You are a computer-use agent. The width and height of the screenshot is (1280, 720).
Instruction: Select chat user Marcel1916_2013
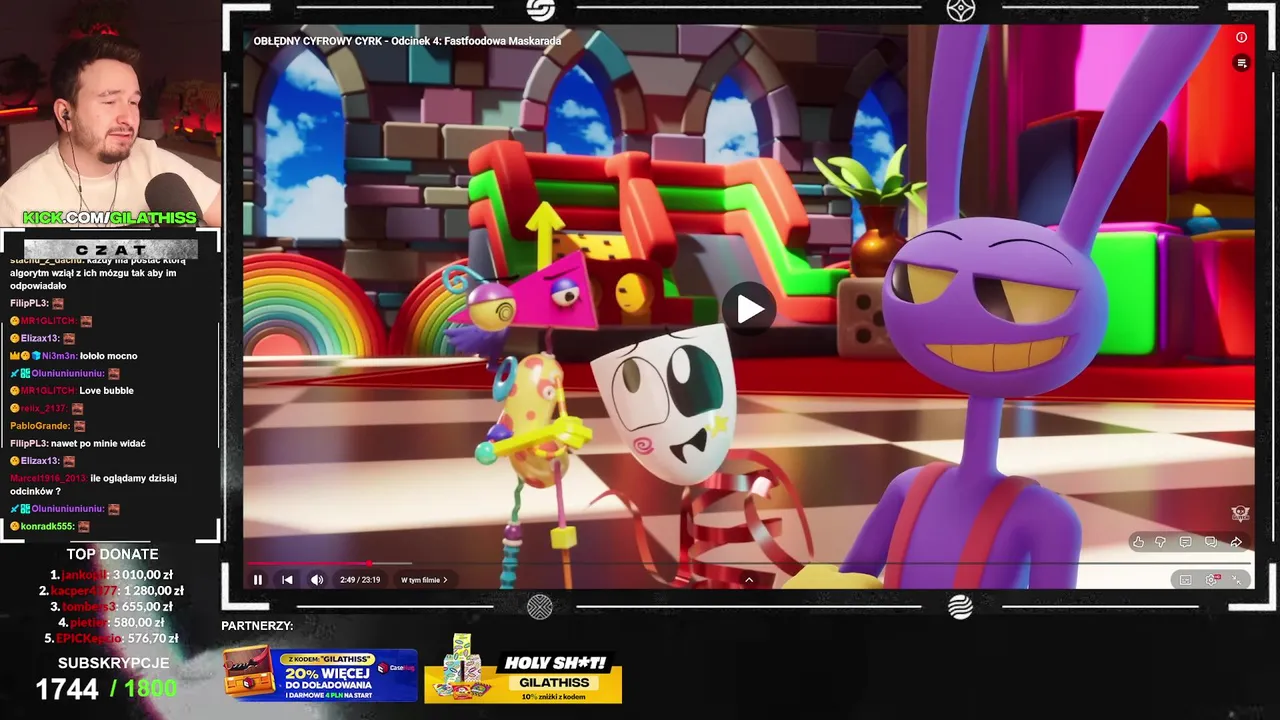pos(48,478)
